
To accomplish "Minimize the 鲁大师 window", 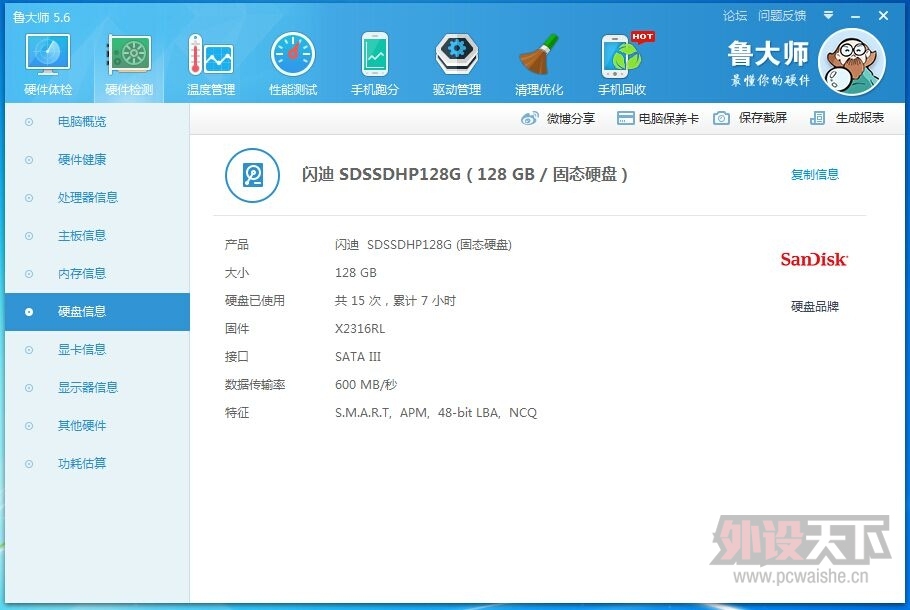I will [x=855, y=17].
